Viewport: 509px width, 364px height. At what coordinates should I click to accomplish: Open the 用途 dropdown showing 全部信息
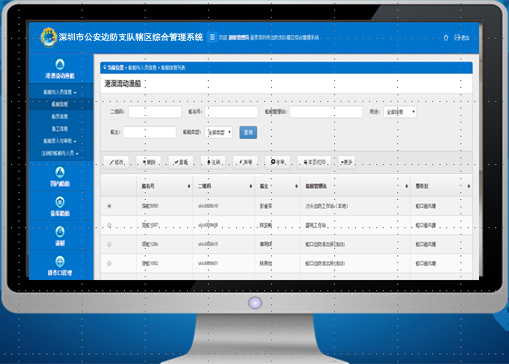tap(400, 112)
